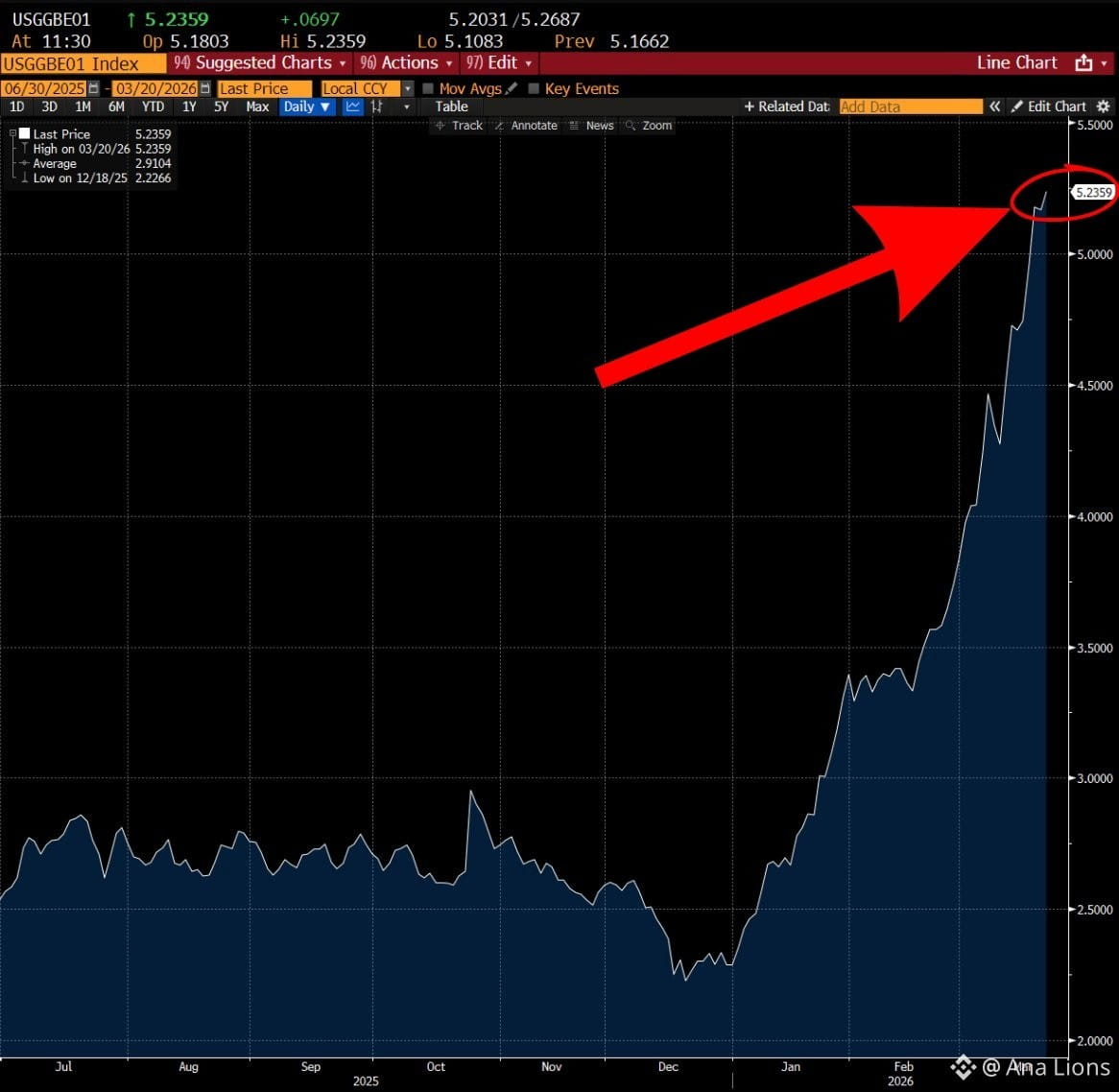Click the 5.2031/5.2687 bid ask quote
Screen dimensions: 1119x1092
tap(514, 19)
